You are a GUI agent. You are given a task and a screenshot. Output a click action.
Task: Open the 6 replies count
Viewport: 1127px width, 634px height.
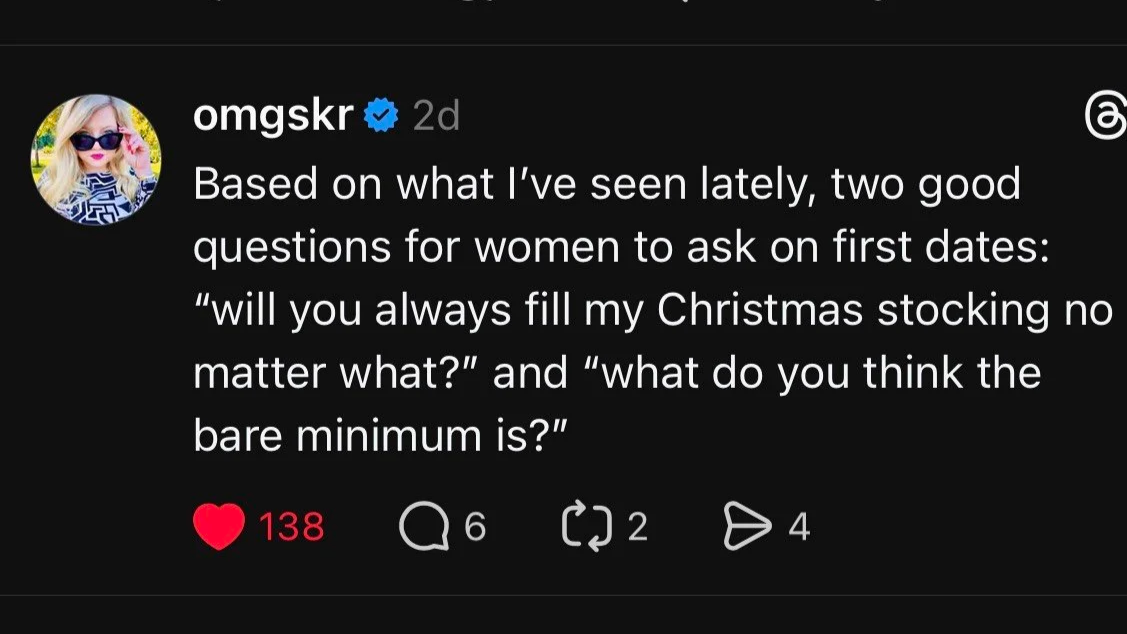click(476, 526)
